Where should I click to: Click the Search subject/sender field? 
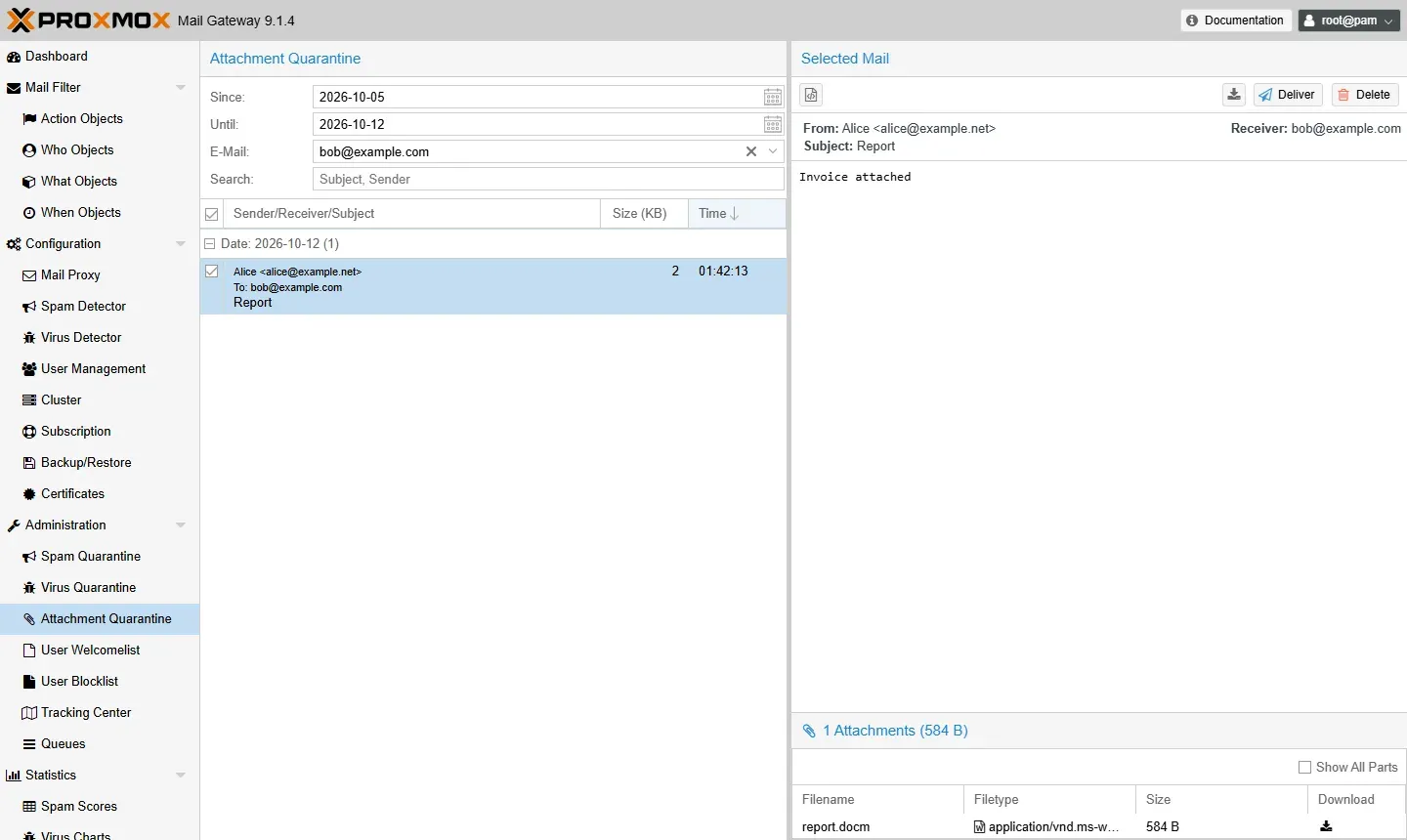click(548, 179)
